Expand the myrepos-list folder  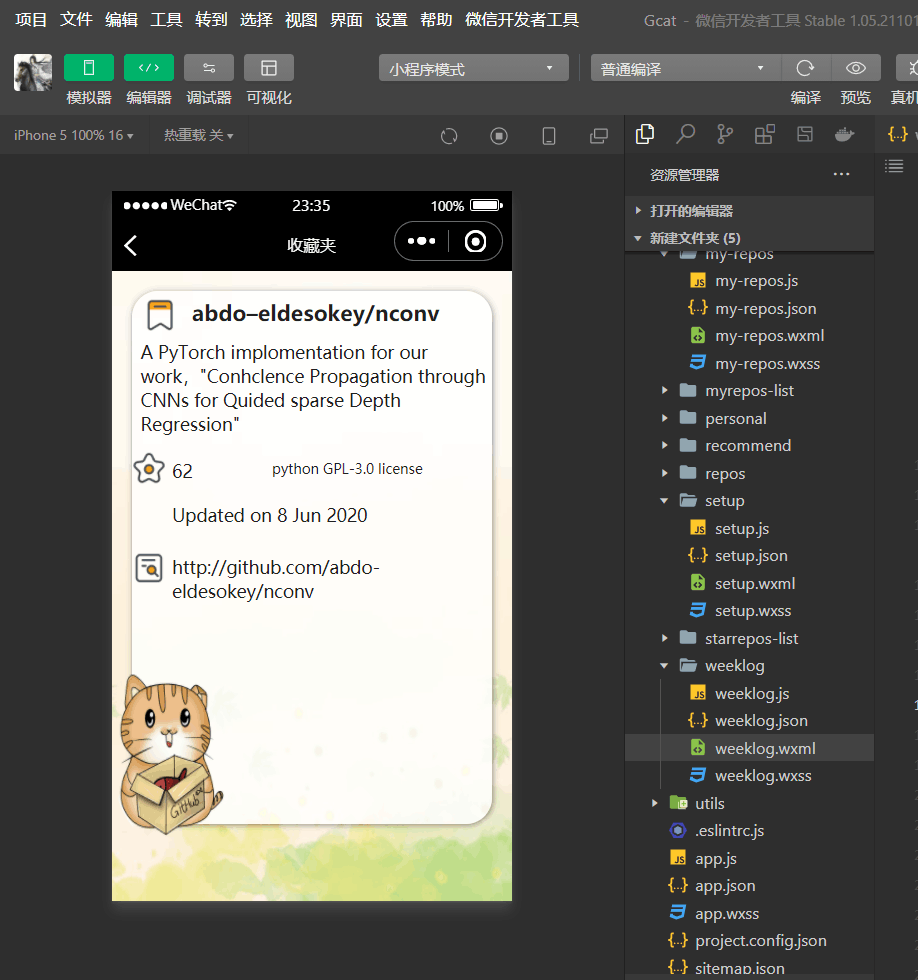[x=749, y=391]
